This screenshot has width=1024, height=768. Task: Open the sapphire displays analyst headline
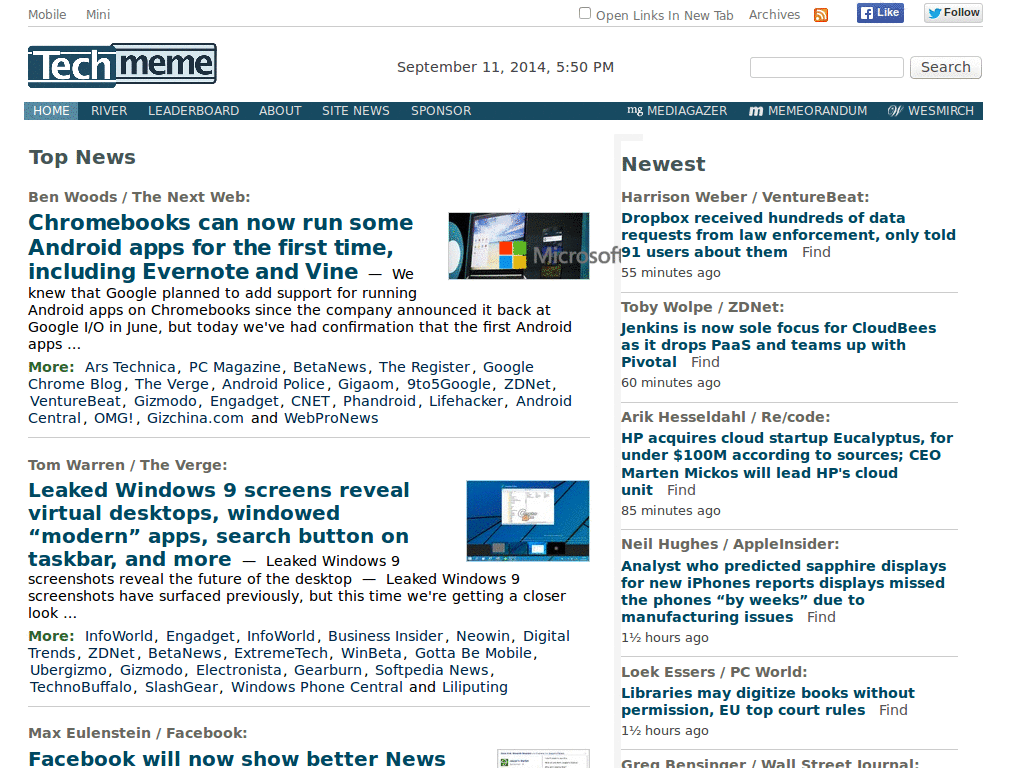[x=783, y=591]
